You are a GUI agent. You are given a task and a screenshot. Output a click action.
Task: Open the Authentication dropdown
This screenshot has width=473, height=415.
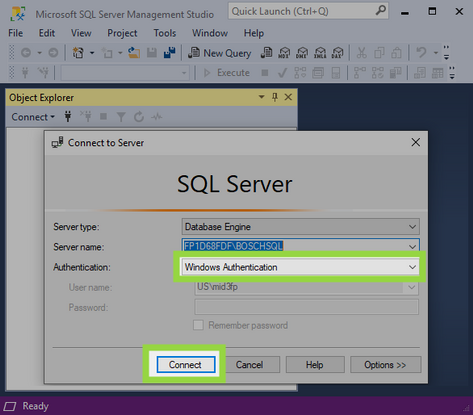[300, 267]
